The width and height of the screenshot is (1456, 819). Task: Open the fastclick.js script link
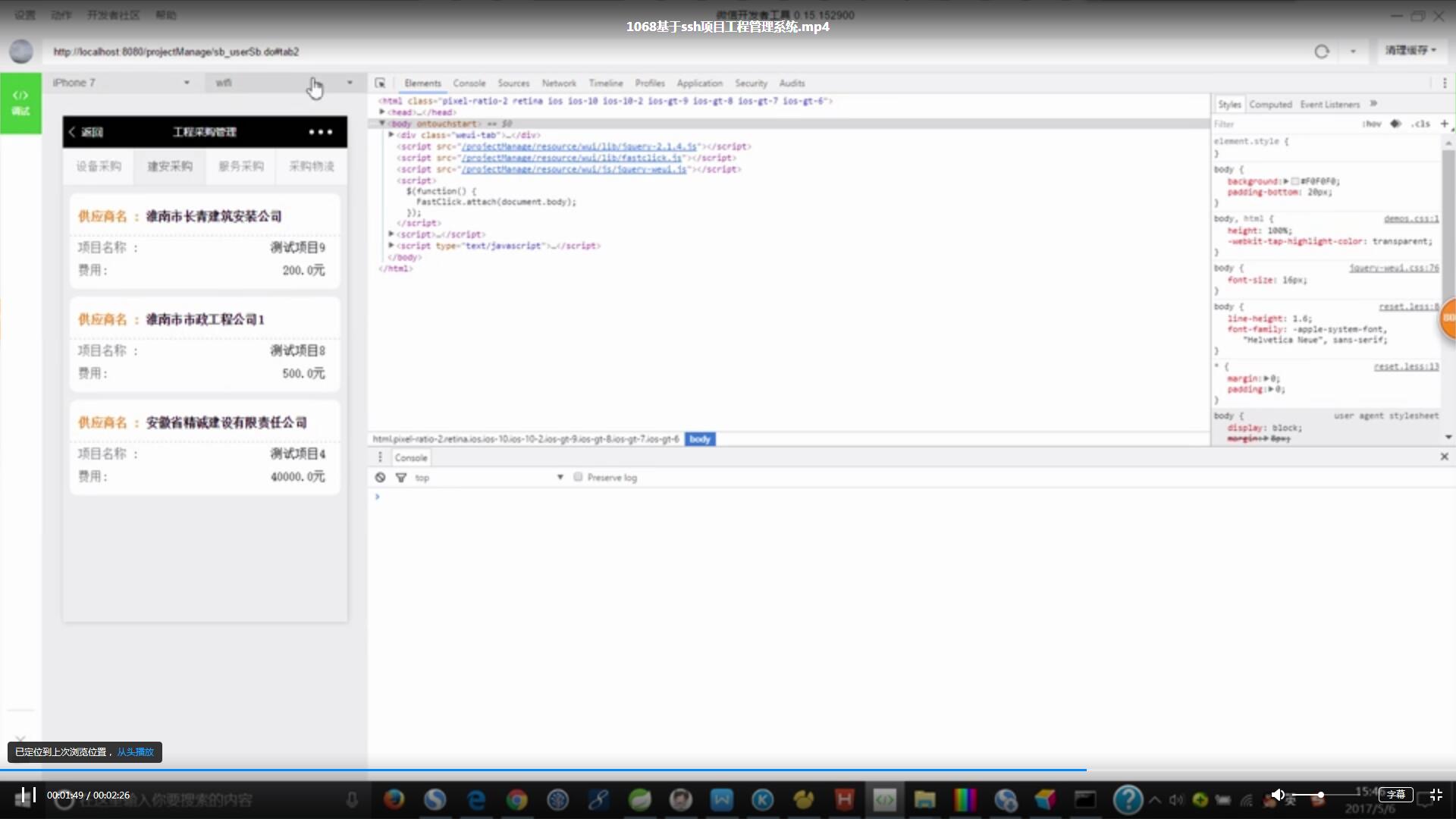coord(572,158)
